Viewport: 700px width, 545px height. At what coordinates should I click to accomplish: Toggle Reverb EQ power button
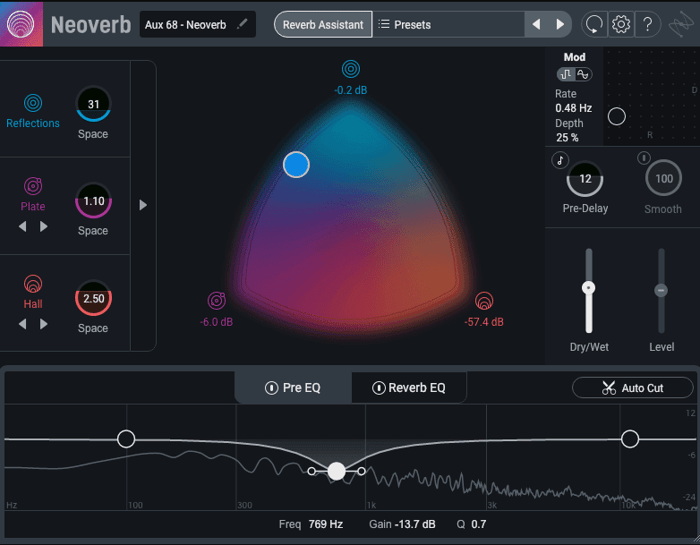point(379,388)
